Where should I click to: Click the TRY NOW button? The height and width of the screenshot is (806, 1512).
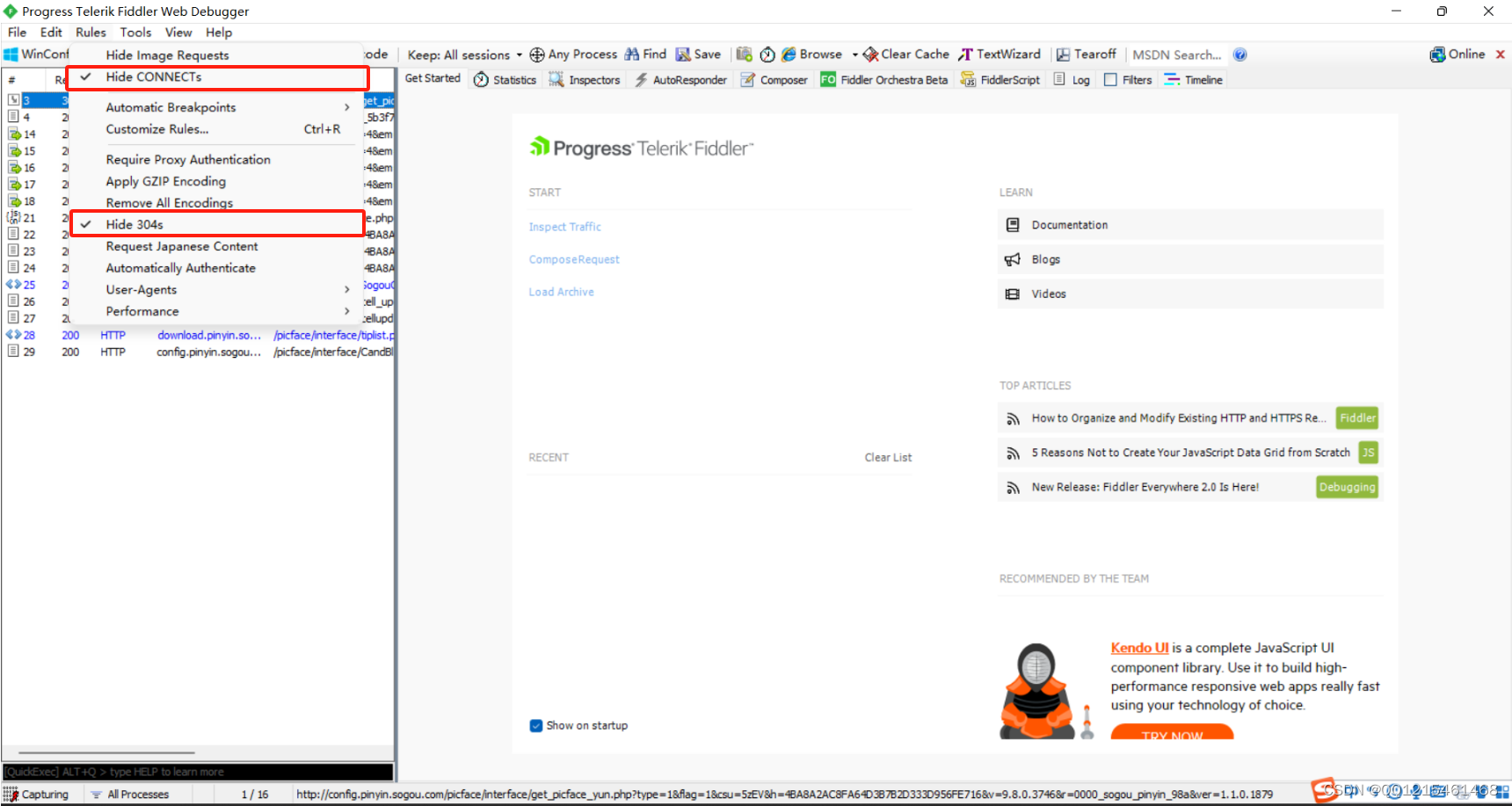point(1172,733)
